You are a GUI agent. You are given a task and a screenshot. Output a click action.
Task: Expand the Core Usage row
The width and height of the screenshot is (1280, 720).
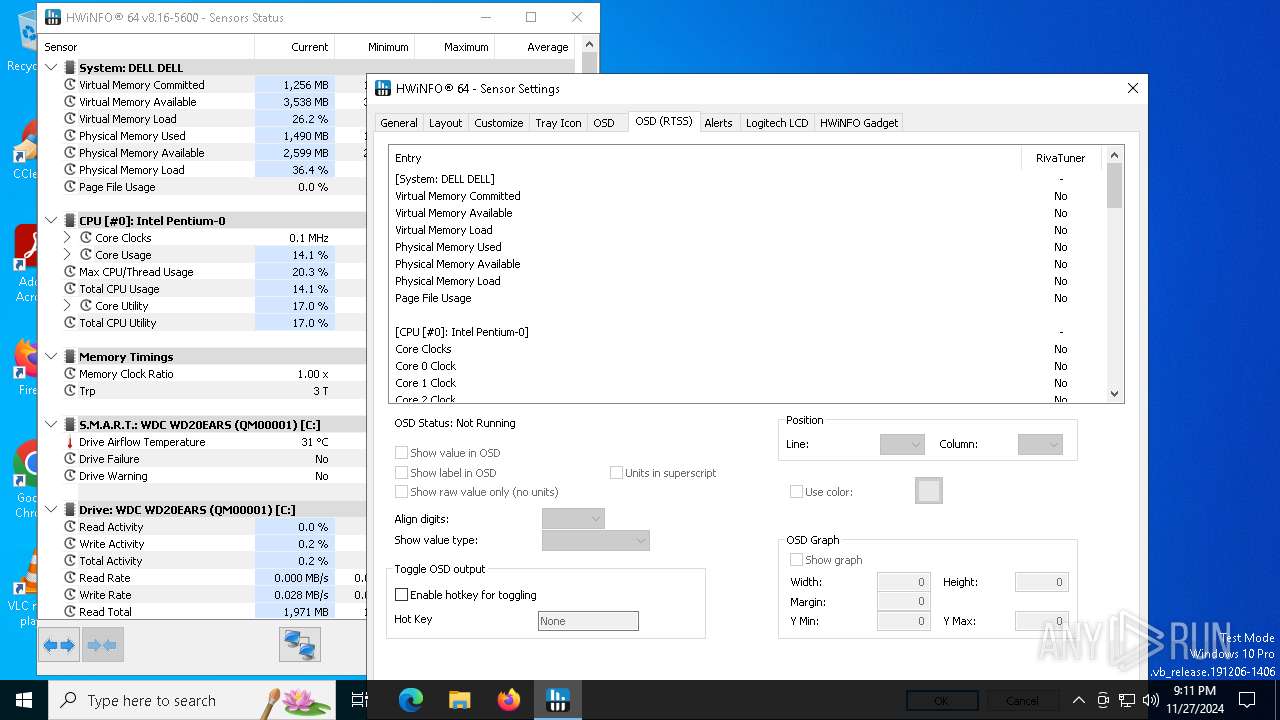pos(67,255)
